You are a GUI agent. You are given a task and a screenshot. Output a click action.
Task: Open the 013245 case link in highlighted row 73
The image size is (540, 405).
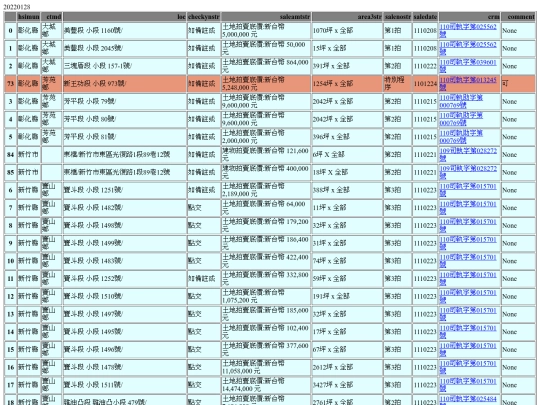(468, 84)
